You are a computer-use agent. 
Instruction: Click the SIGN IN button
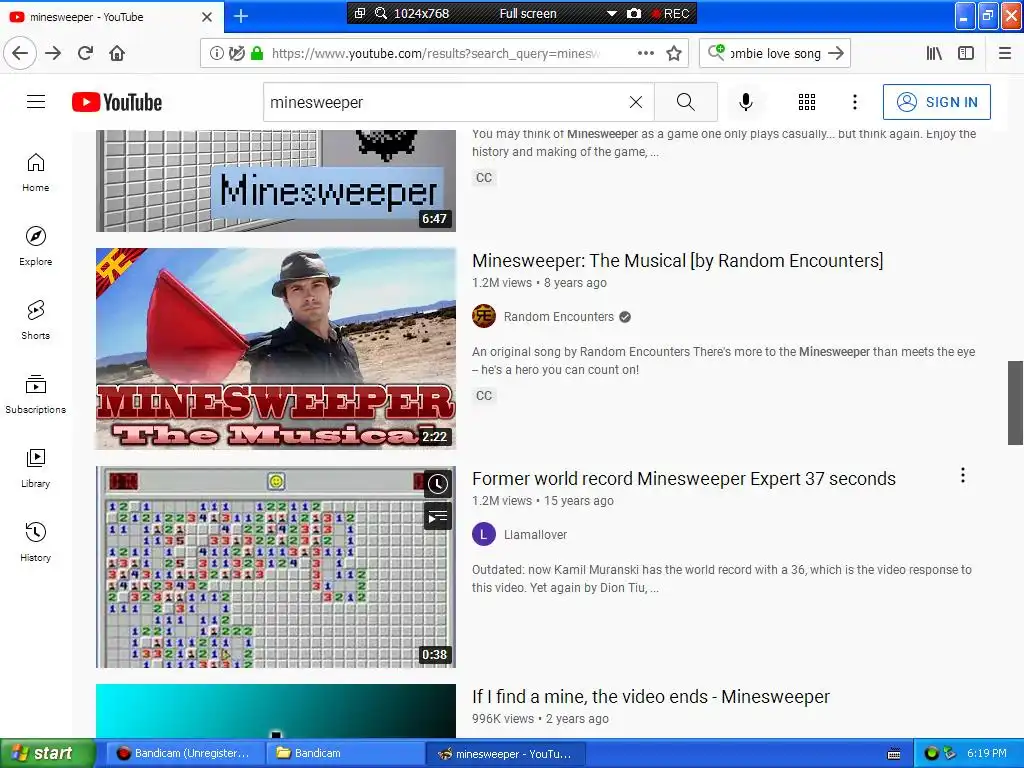[936, 102]
